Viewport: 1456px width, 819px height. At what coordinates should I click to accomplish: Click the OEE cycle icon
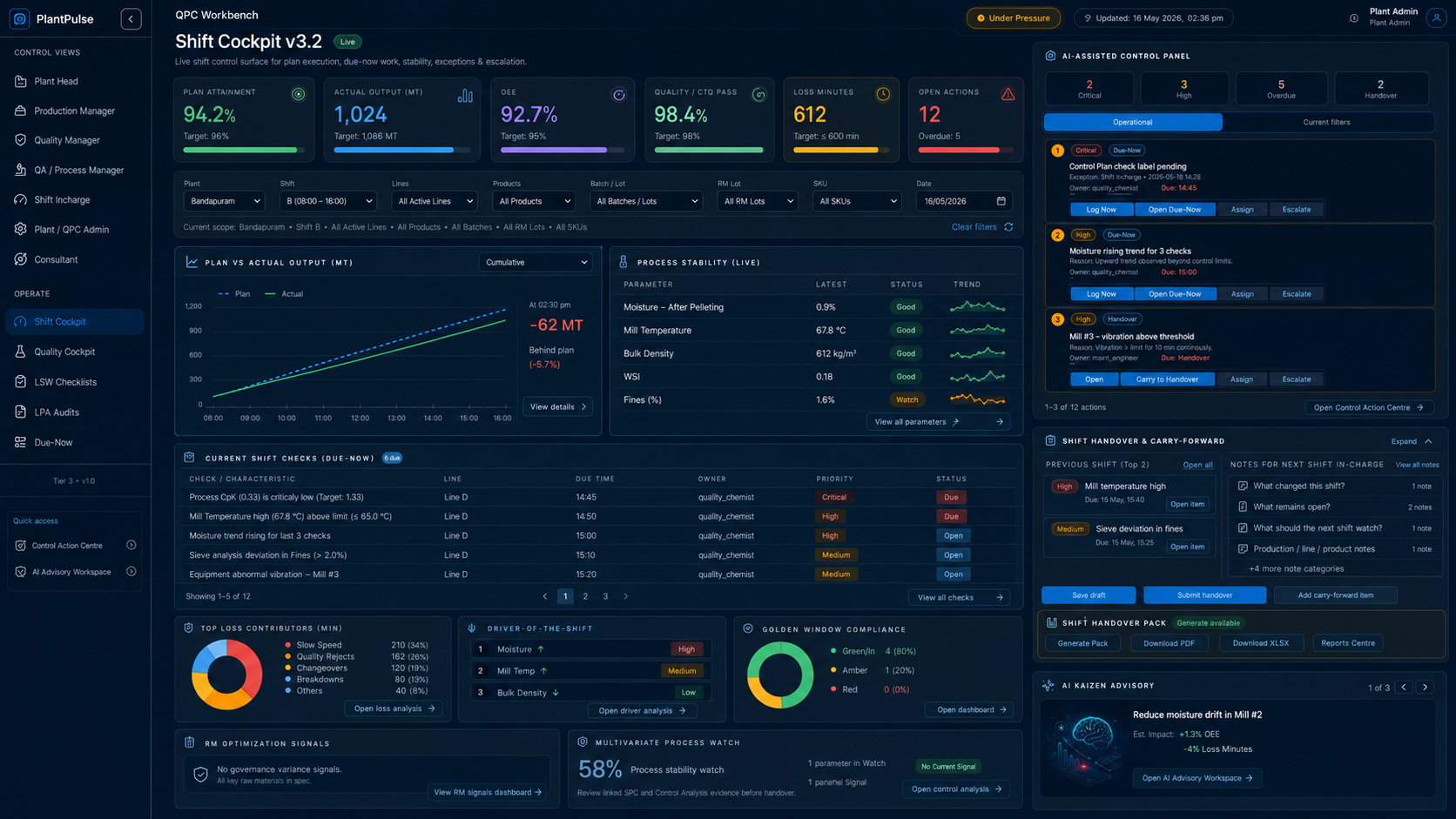tap(619, 95)
